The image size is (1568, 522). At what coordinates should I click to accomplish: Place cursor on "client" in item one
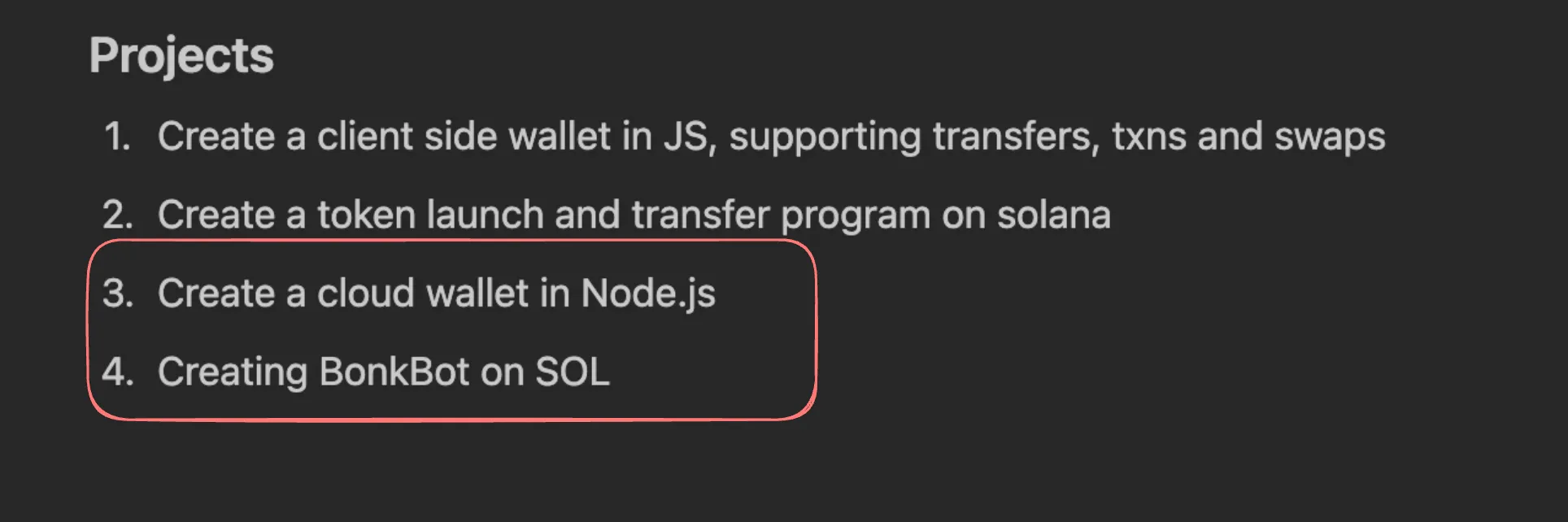click(364, 136)
